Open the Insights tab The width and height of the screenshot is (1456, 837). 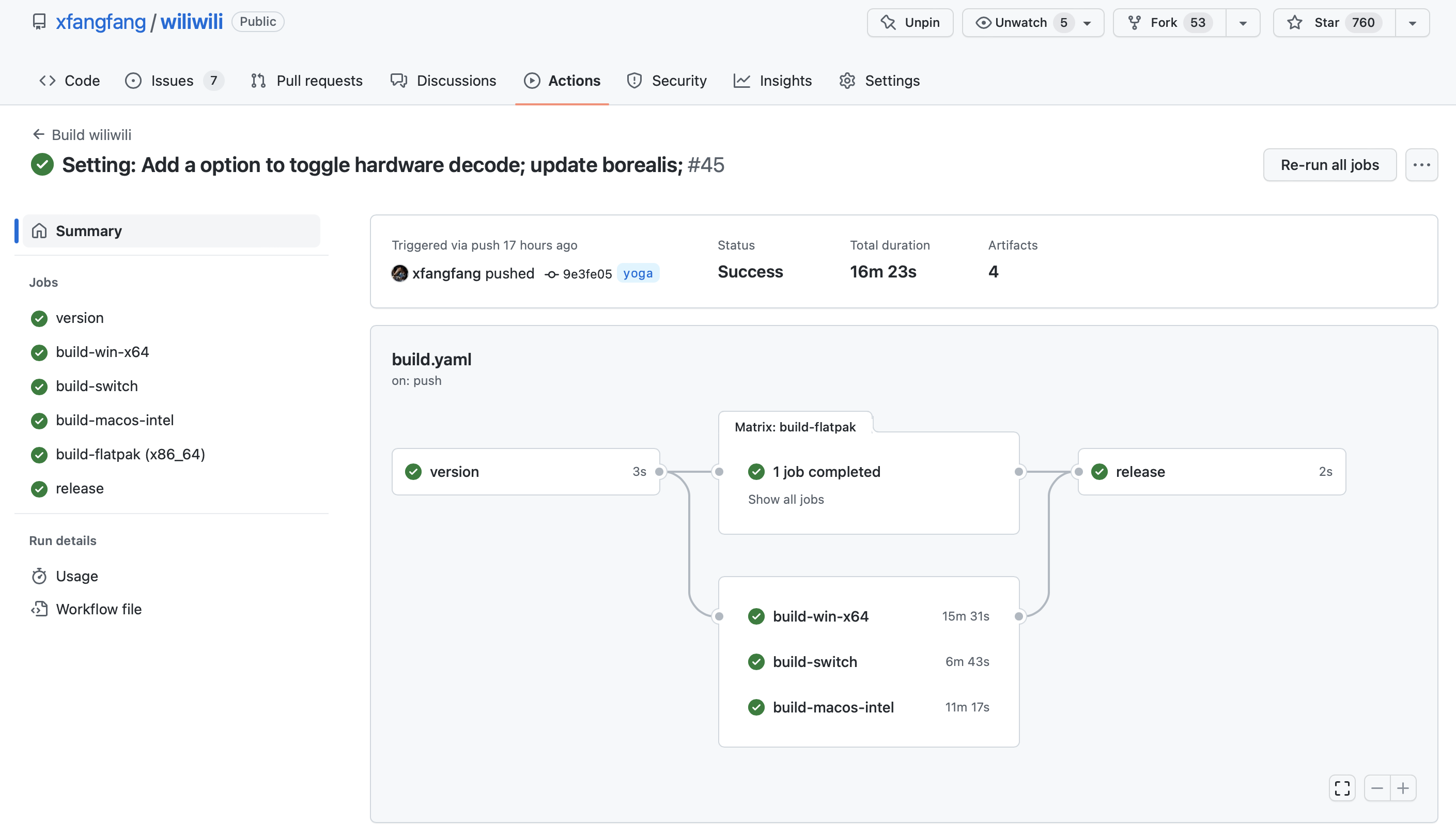pyautogui.click(x=772, y=81)
